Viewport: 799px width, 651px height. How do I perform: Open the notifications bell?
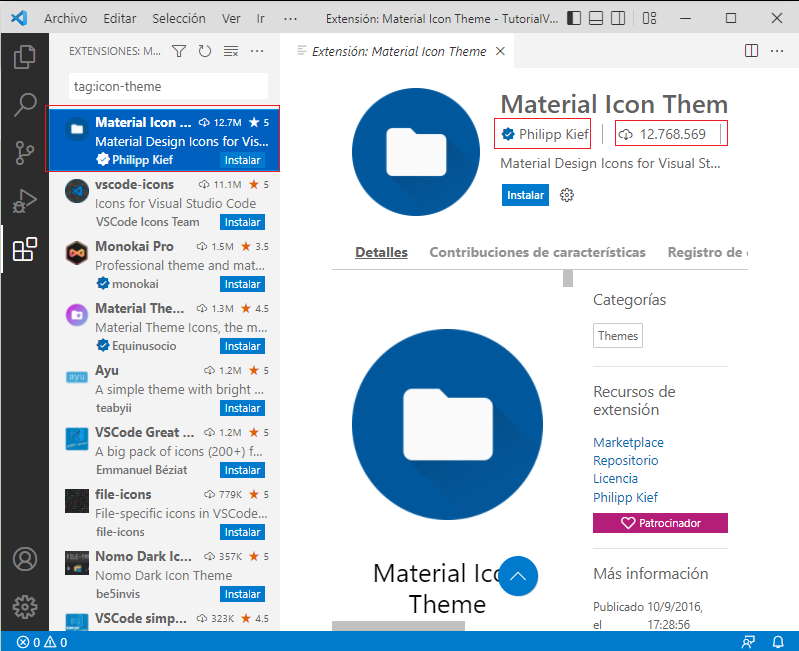(x=778, y=642)
